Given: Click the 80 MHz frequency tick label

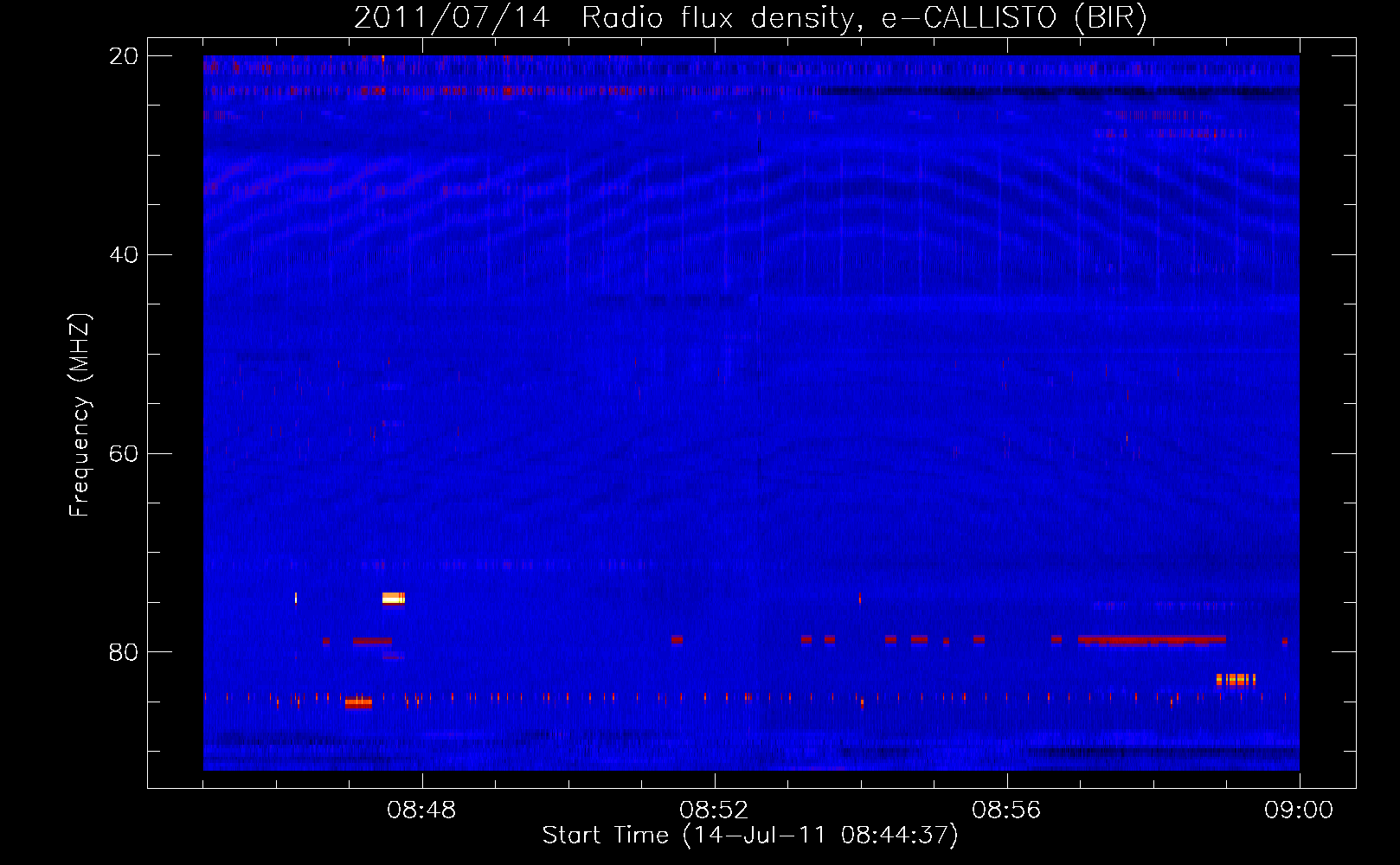Looking at the screenshot, I should point(123,652).
